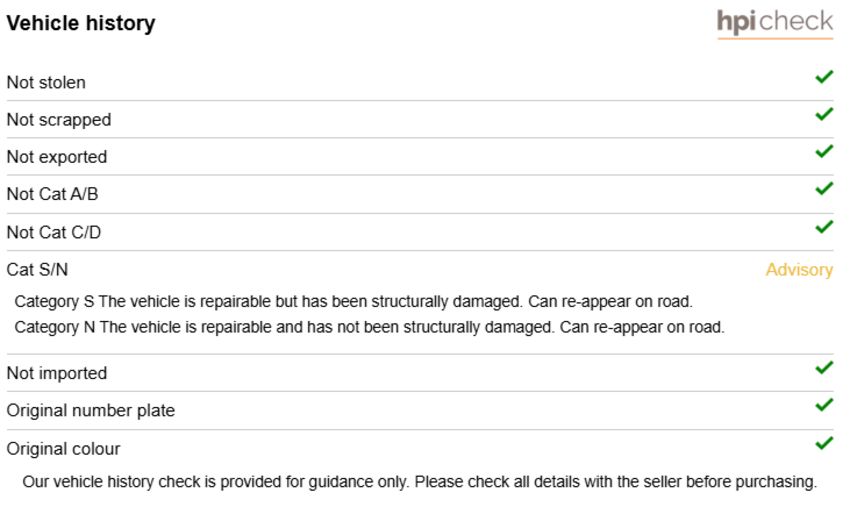Click the Category S description line
850x507 pixels.
(x=353, y=301)
